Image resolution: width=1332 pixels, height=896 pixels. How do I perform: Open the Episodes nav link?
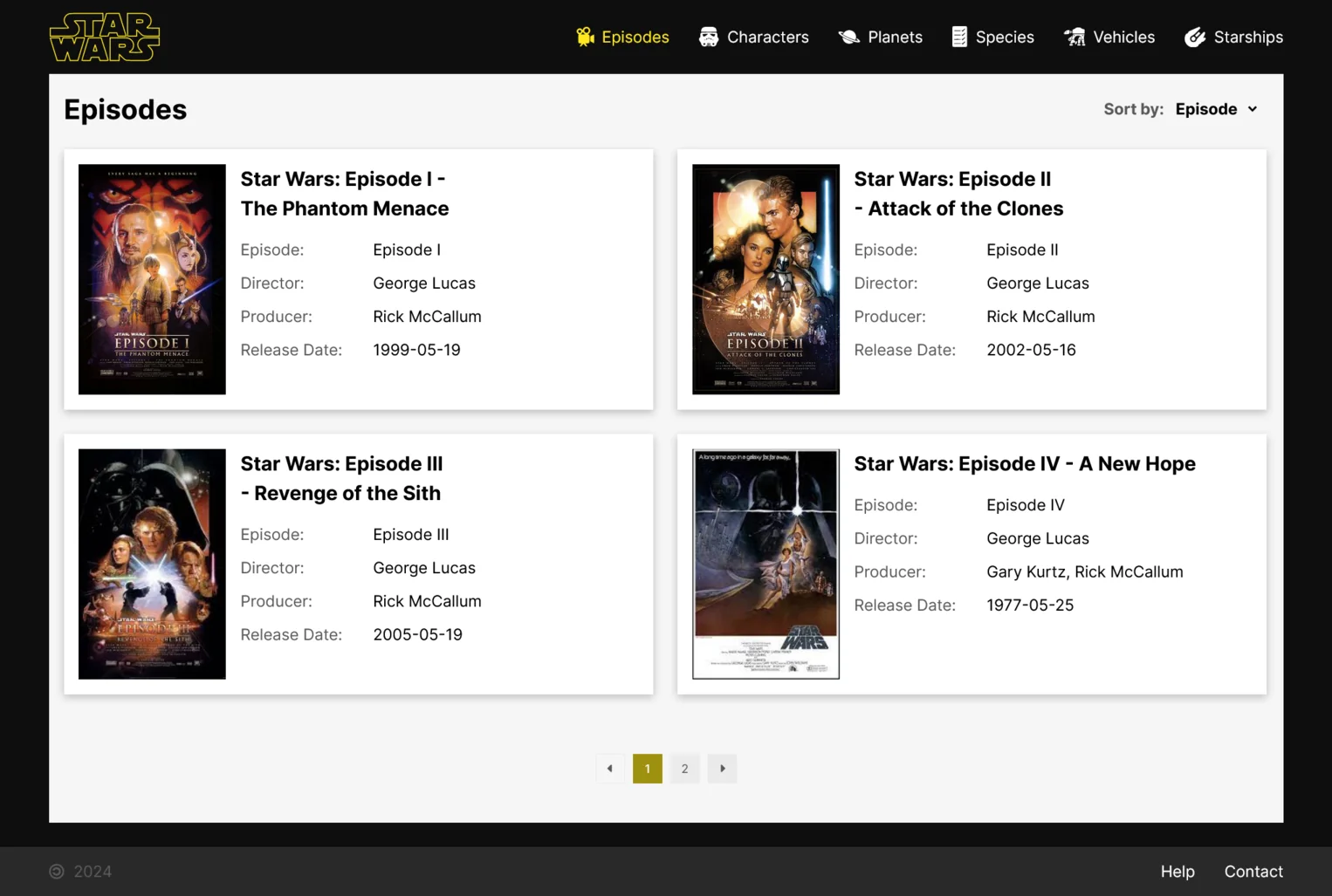click(x=622, y=37)
